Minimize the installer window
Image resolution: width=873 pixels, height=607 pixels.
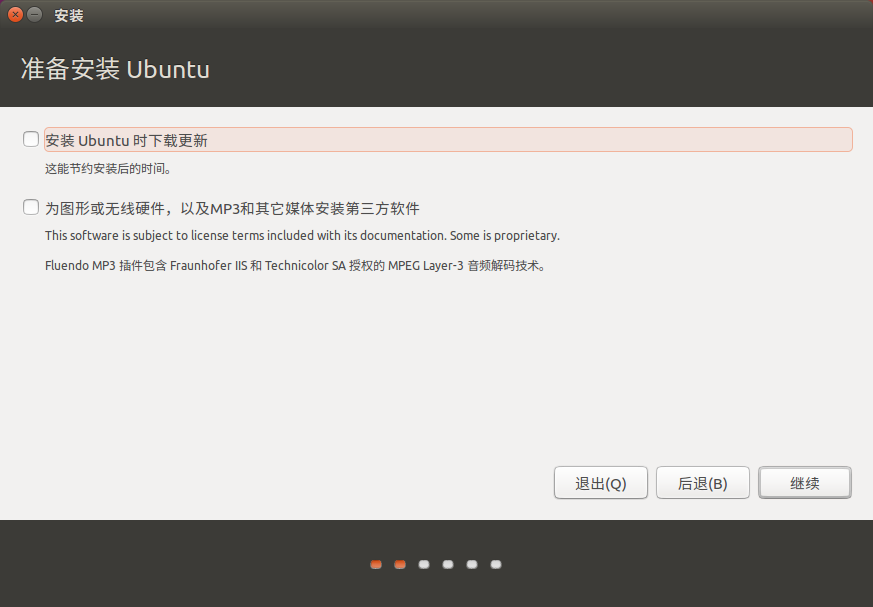pos(35,14)
